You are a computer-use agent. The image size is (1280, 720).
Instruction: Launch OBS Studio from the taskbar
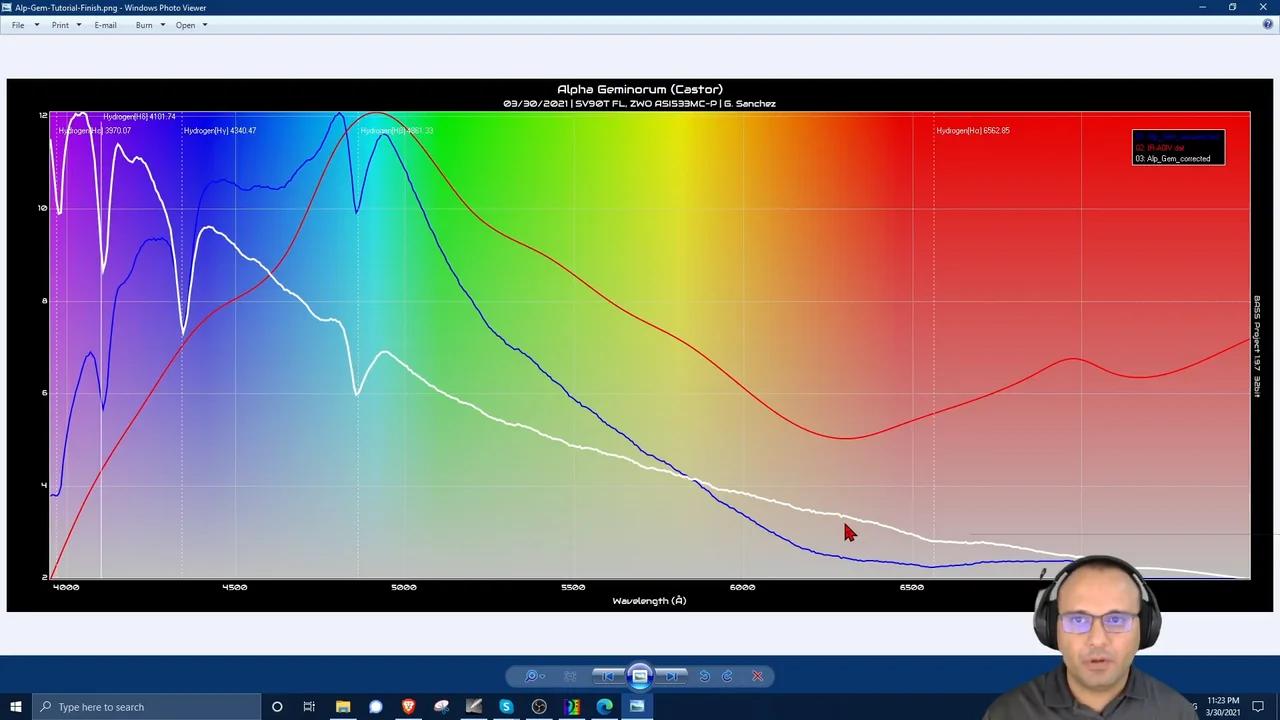pos(539,707)
